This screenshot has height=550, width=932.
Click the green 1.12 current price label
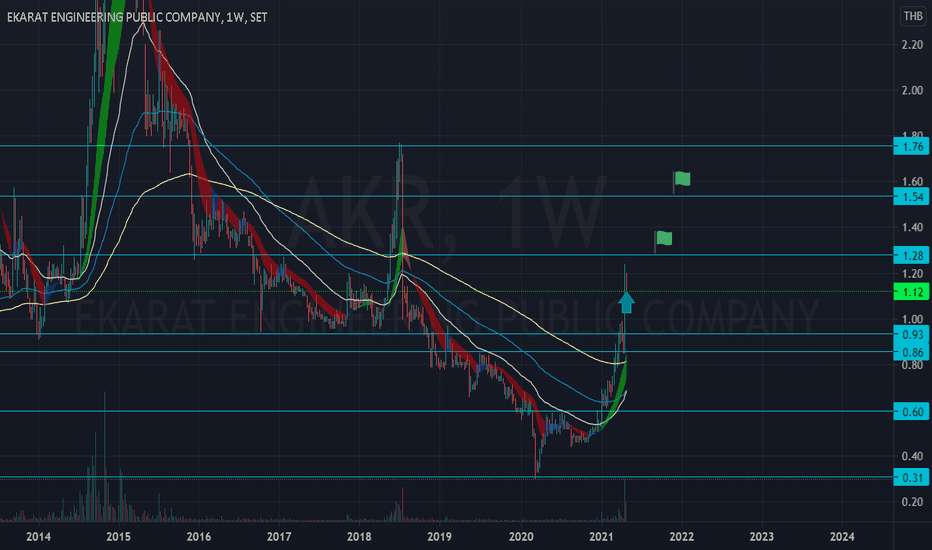tap(911, 292)
